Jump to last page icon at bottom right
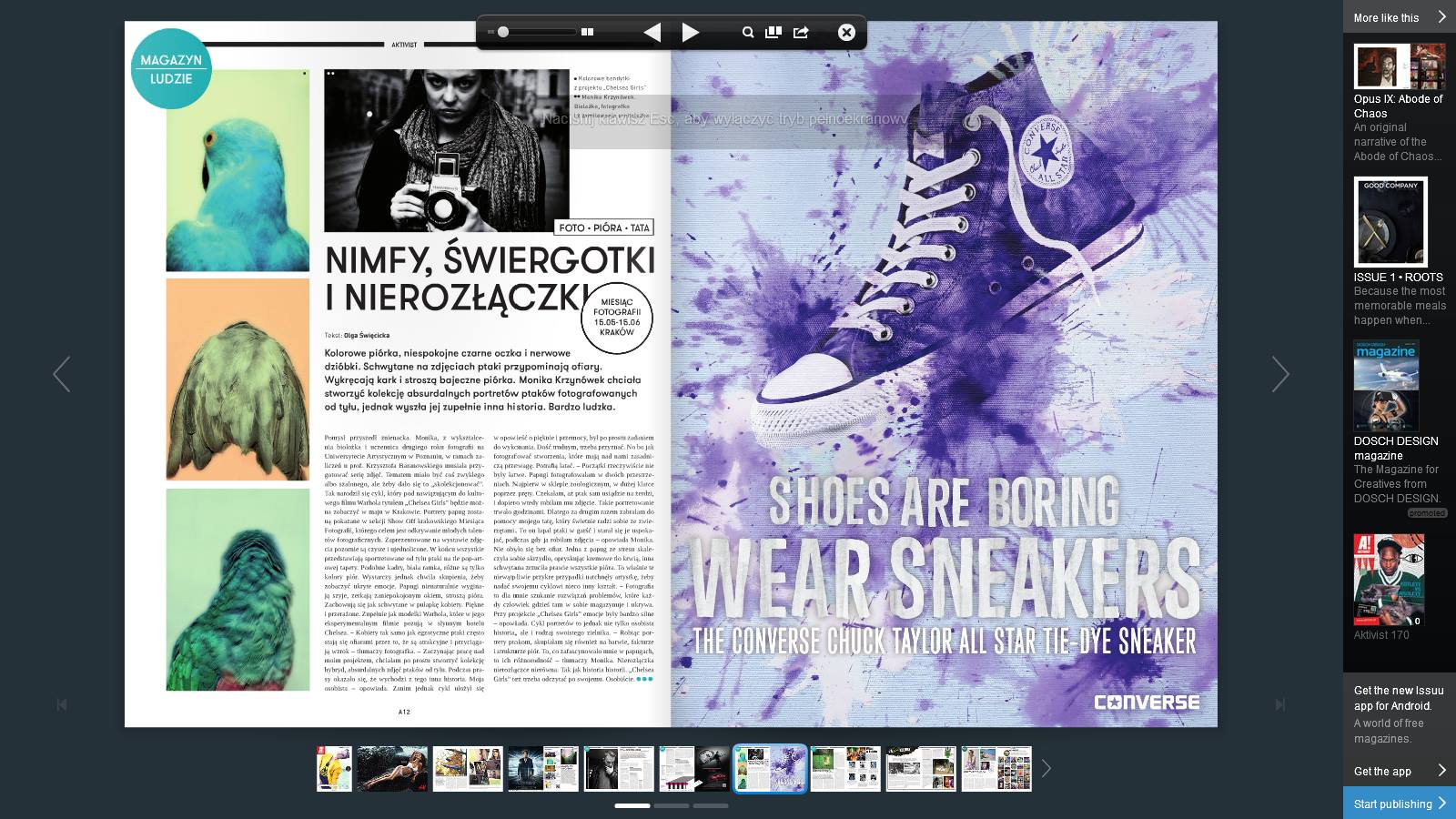Image resolution: width=1456 pixels, height=819 pixels. (x=1279, y=704)
